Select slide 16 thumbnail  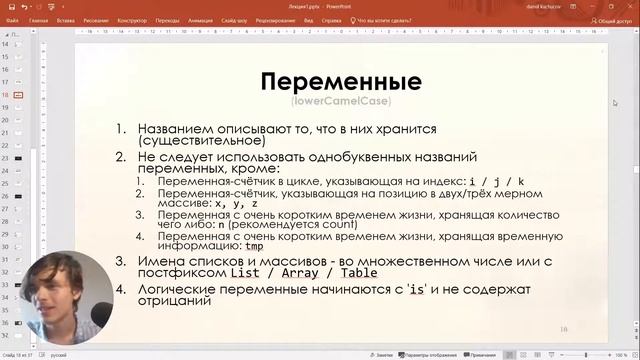[x=18, y=69]
